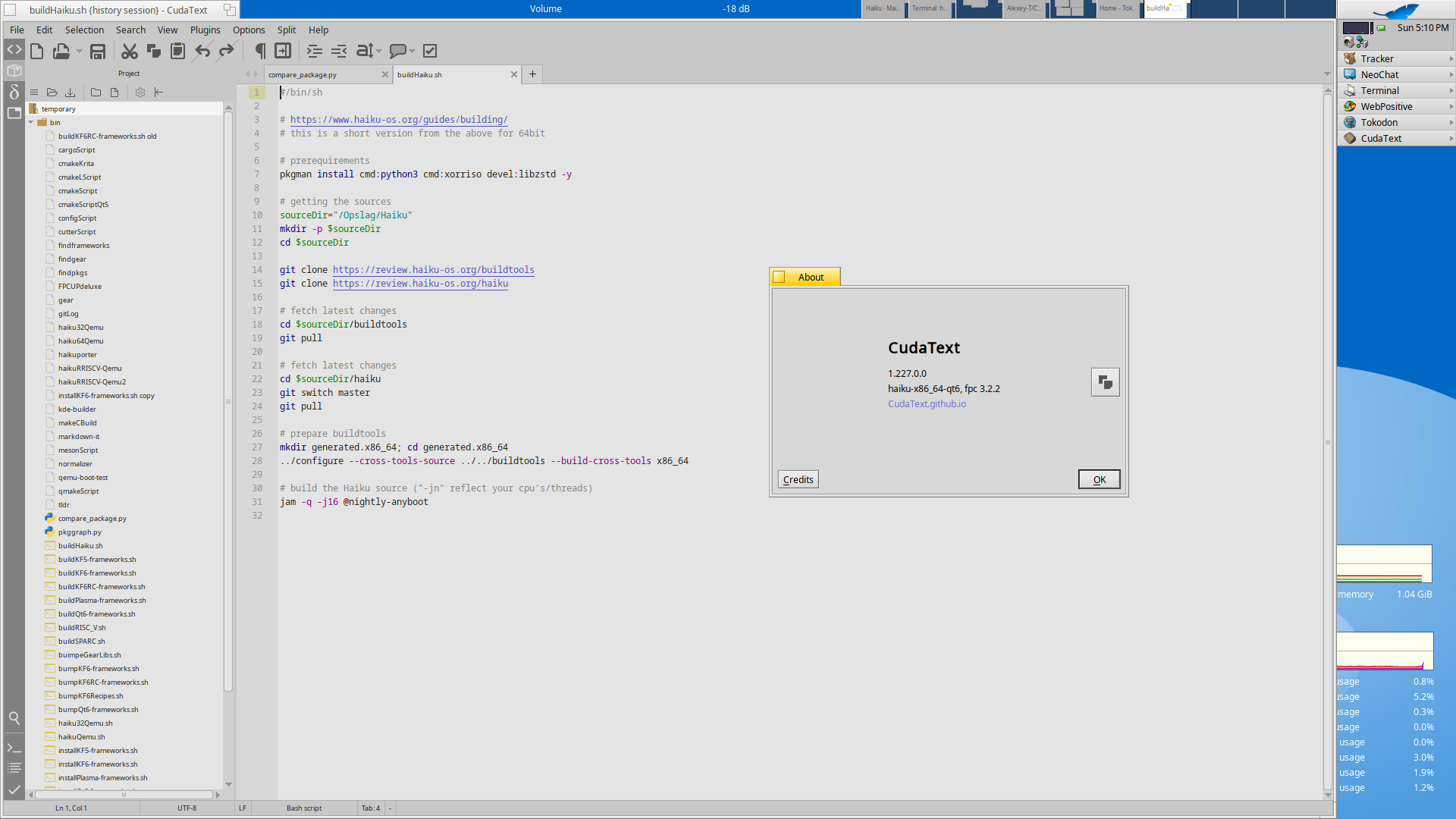Image resolution: width=1456 pixels, height=819 pixels.
Task: Open the Find panel magnifier icon
Action: point(14,717)
